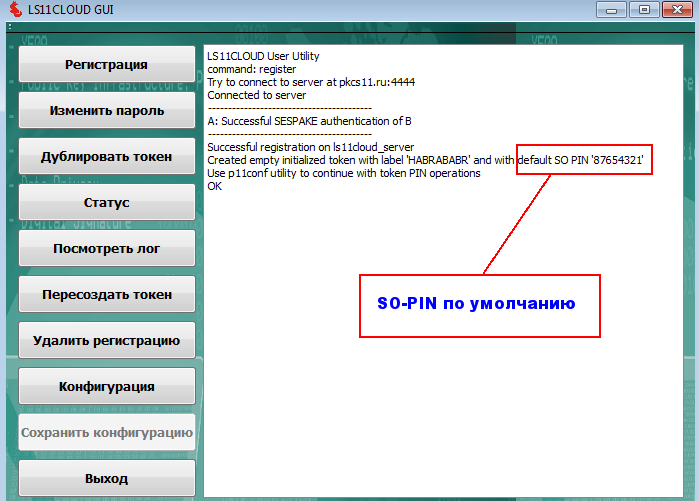Click Сохранить конфигурацию button
This screenshot has height=501, width=699.
[107, 432]
